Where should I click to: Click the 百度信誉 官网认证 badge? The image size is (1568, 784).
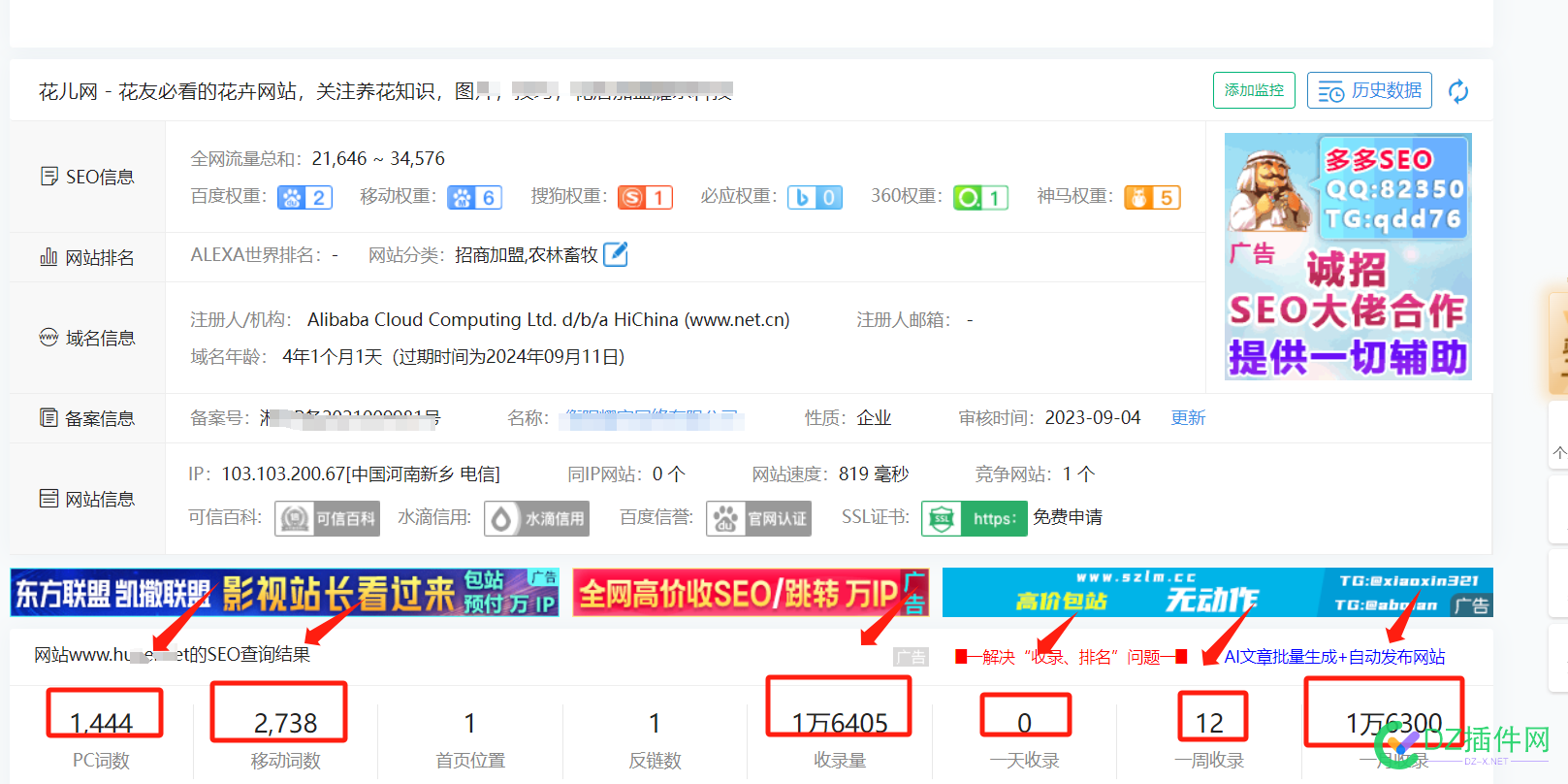(x=758, y=519)
